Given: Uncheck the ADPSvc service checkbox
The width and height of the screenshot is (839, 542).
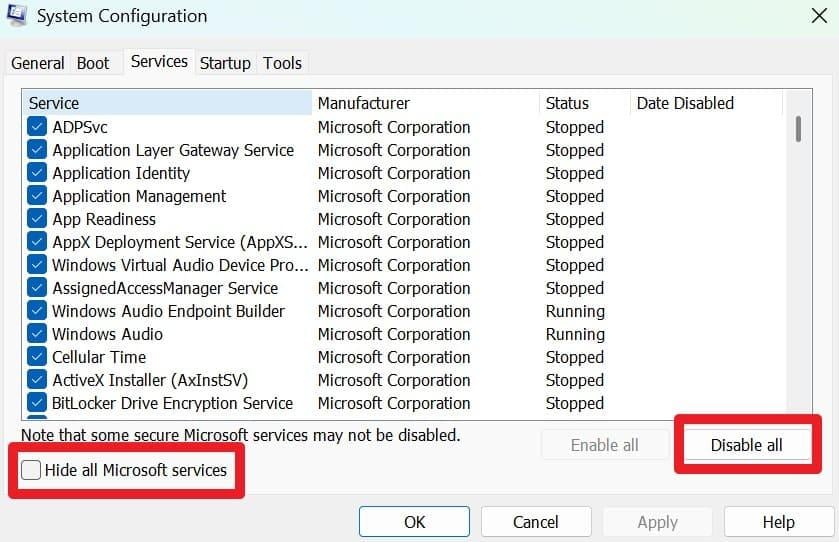Looking at the screenshot, I should point(37,127).
